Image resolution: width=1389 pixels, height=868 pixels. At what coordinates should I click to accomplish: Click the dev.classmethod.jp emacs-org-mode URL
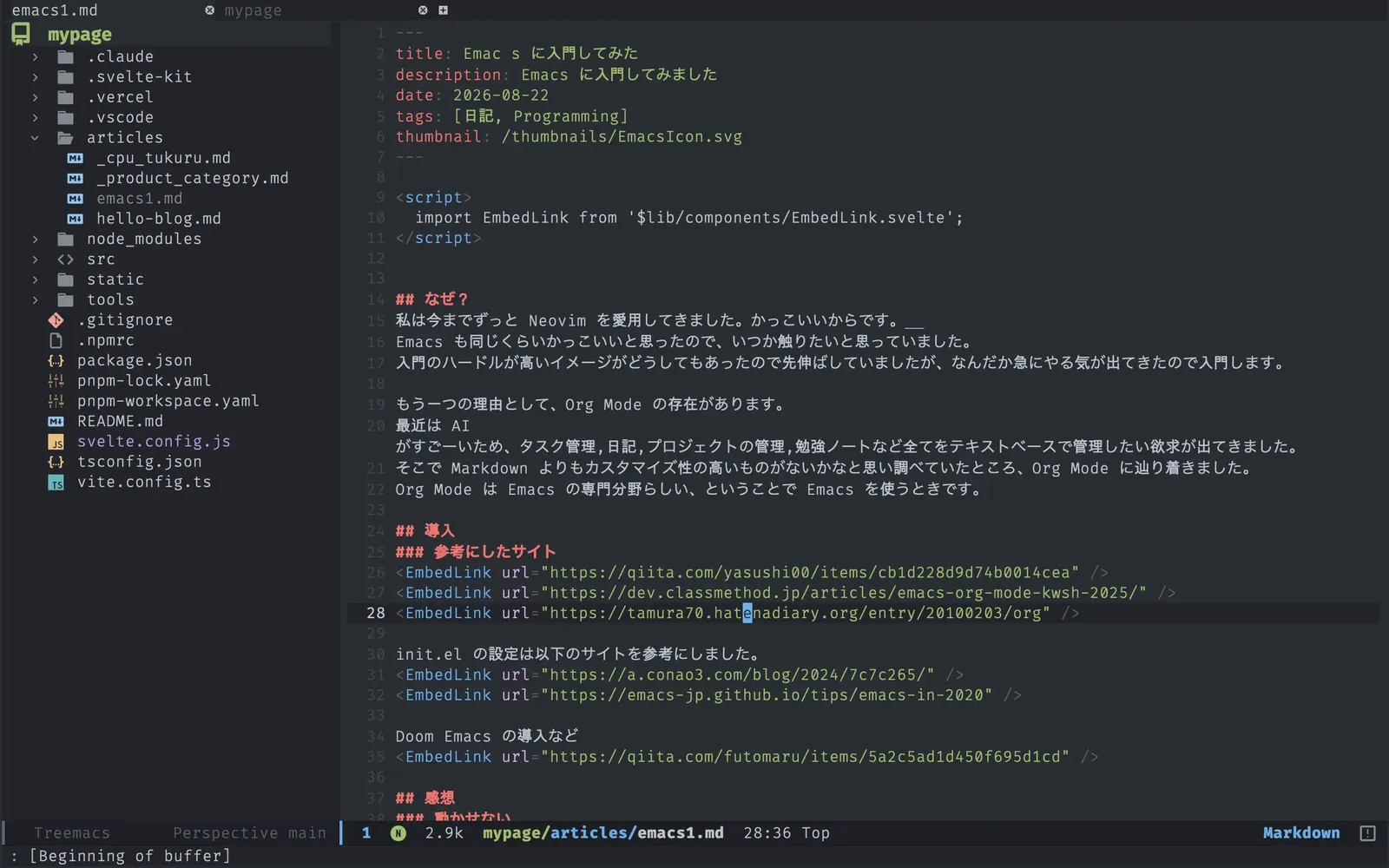[844, 593]
